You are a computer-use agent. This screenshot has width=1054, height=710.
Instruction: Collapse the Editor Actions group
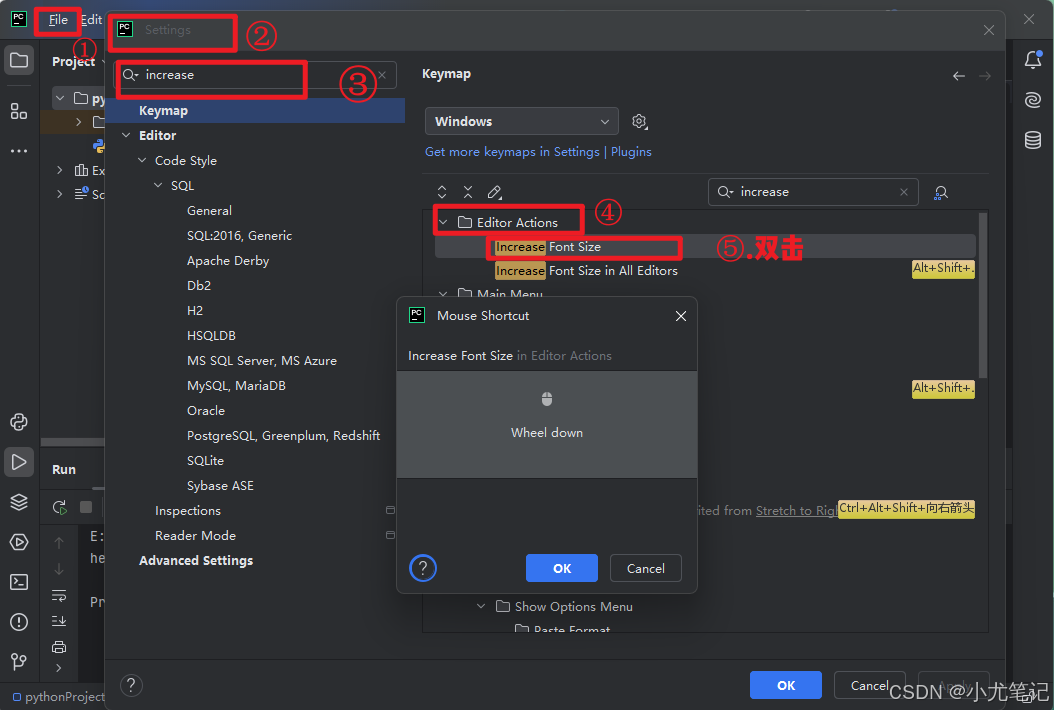(x=443, y=222)
